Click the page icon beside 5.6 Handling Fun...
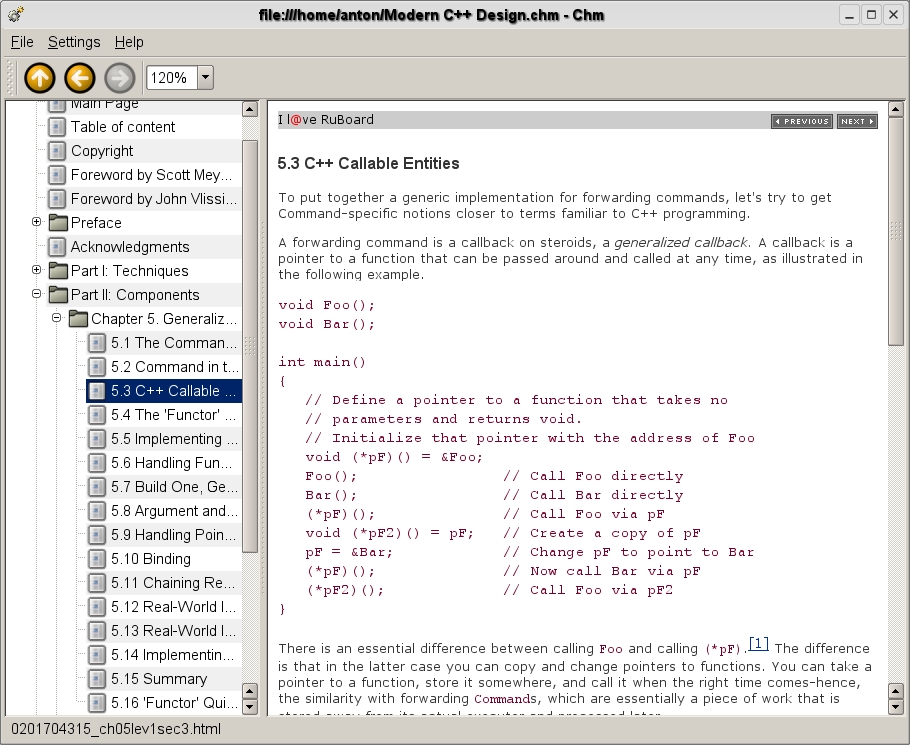Viewport: 910px width, 745px height. coord(97,463)
